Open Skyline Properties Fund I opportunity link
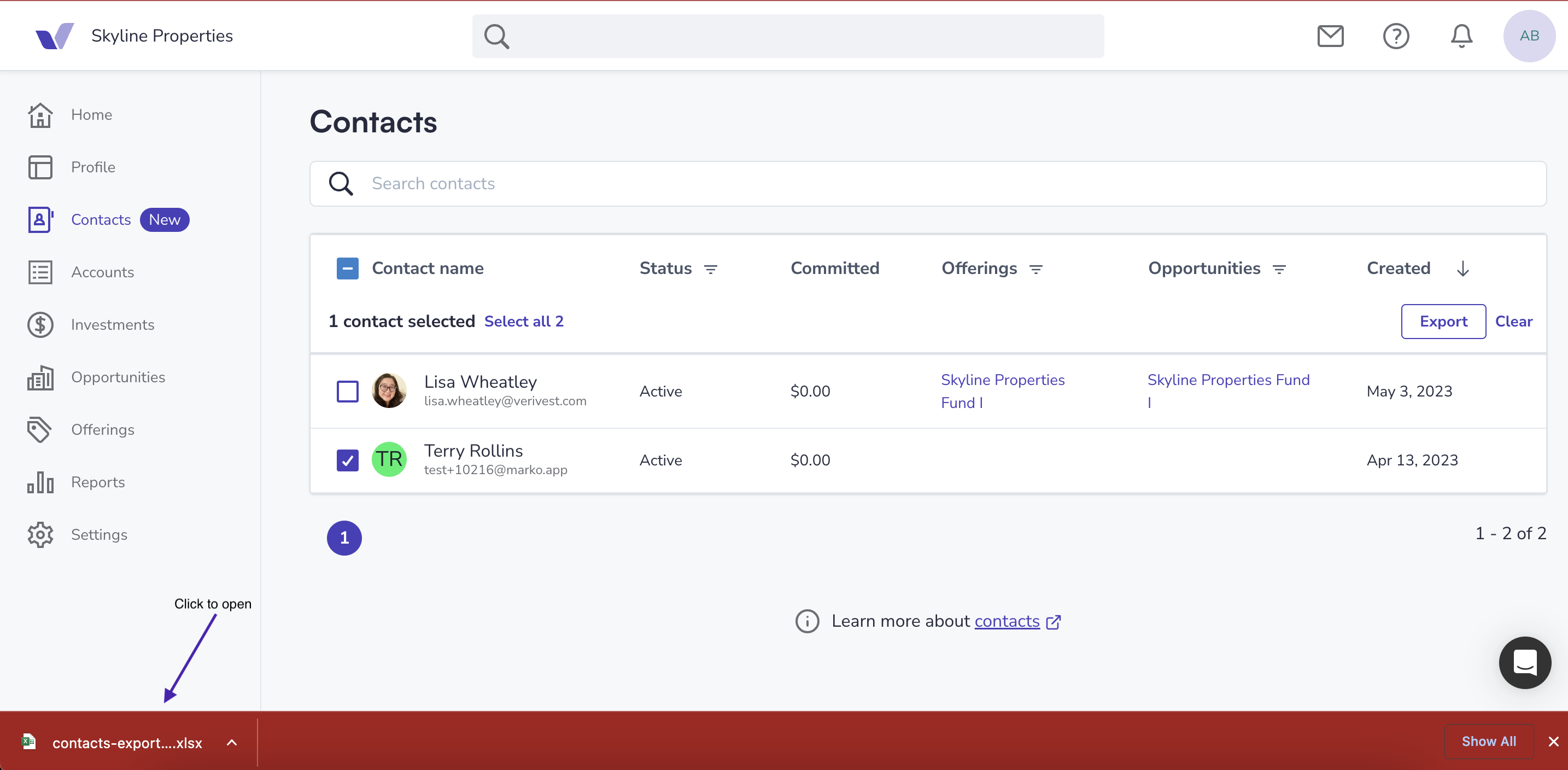1568x770 pixels. tap(1228, 392)
